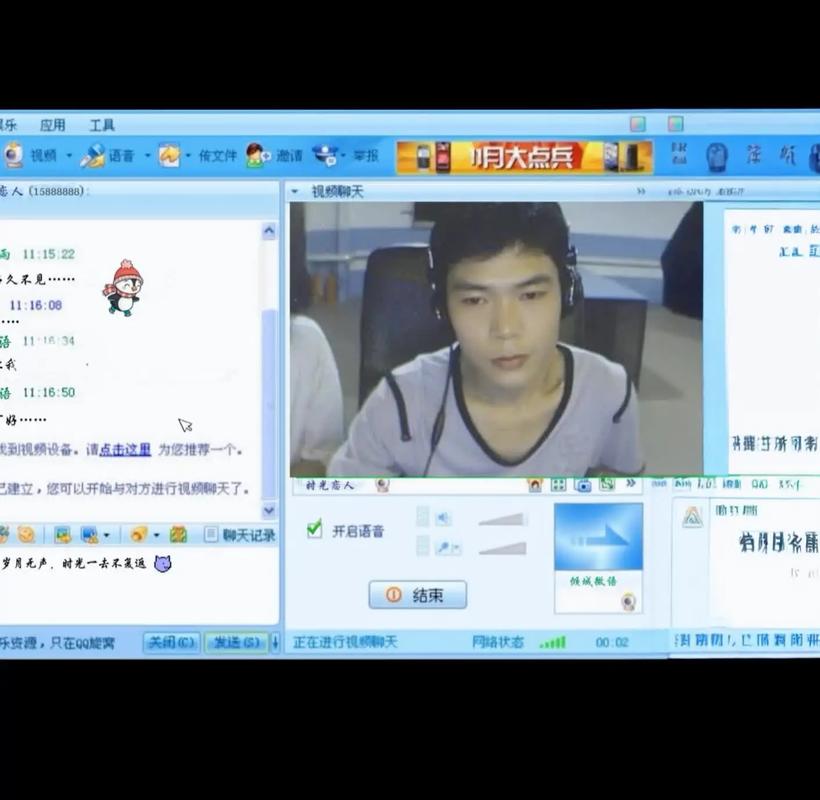The width and height of the screenshot is (820, 800).
Task: Adjust the speaker volume slider
Action: click(x=502, y=519)
